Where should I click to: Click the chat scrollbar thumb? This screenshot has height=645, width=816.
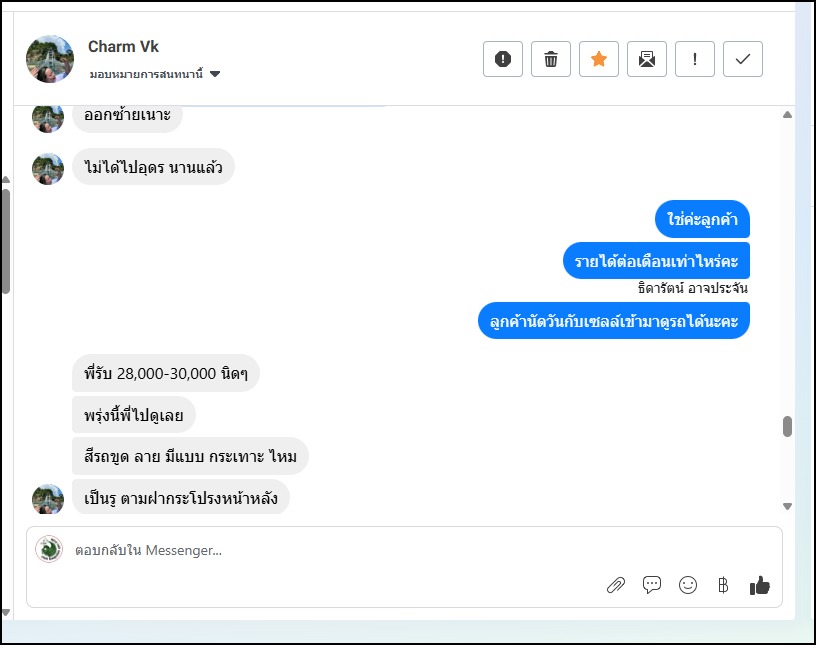[787, 426]
